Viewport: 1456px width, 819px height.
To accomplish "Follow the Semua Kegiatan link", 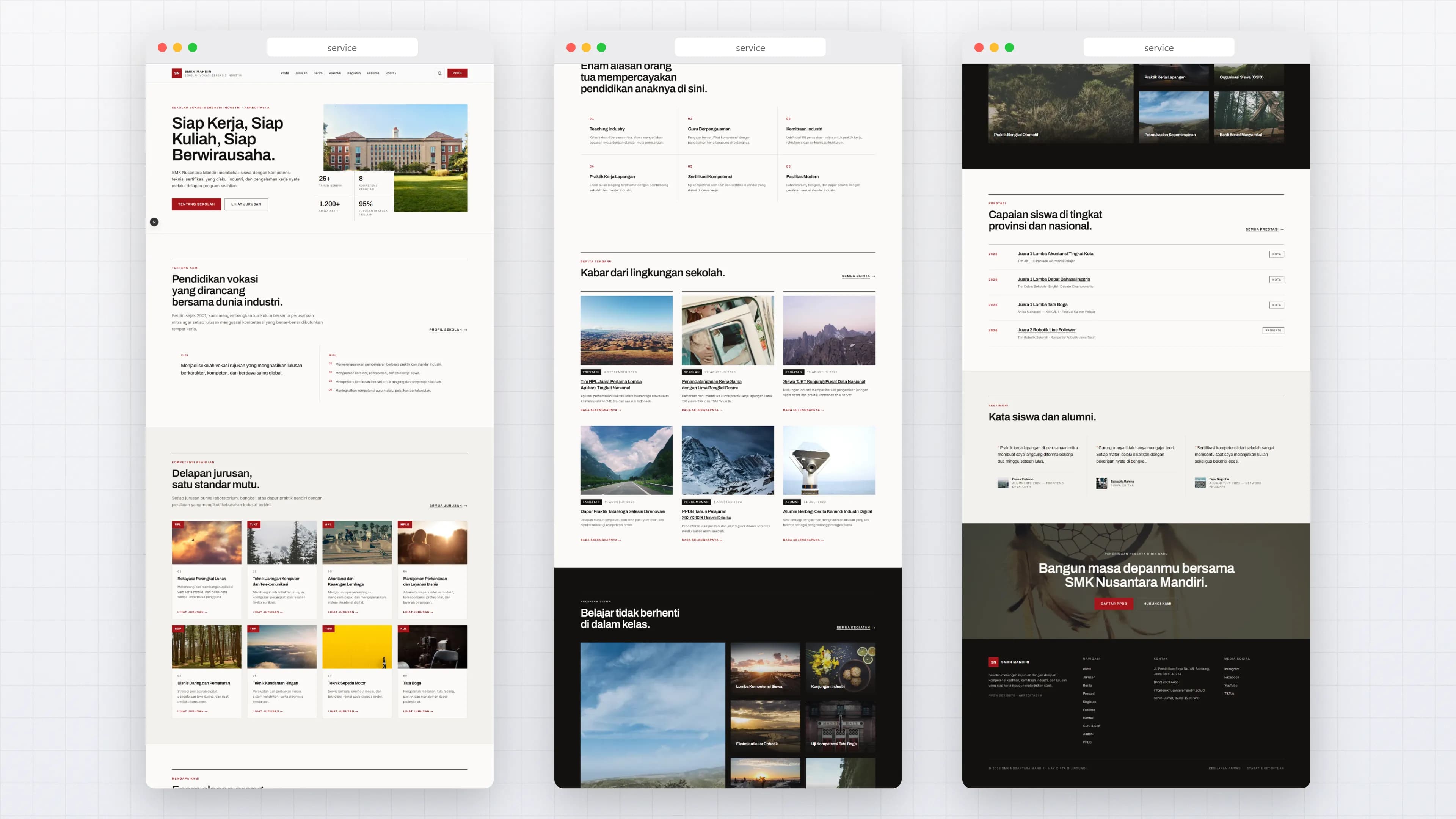I will [856, 628].
